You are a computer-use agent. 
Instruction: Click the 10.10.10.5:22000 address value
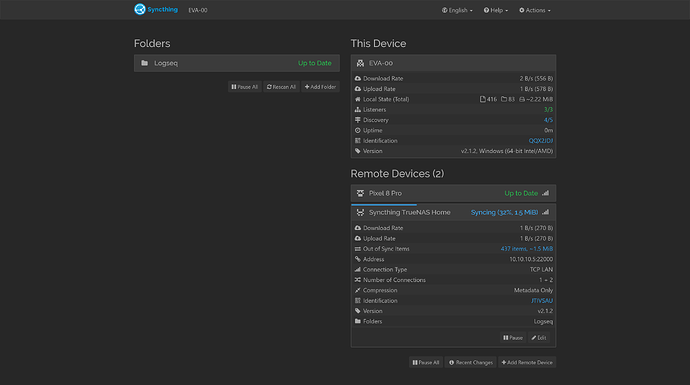pos(531,259)
